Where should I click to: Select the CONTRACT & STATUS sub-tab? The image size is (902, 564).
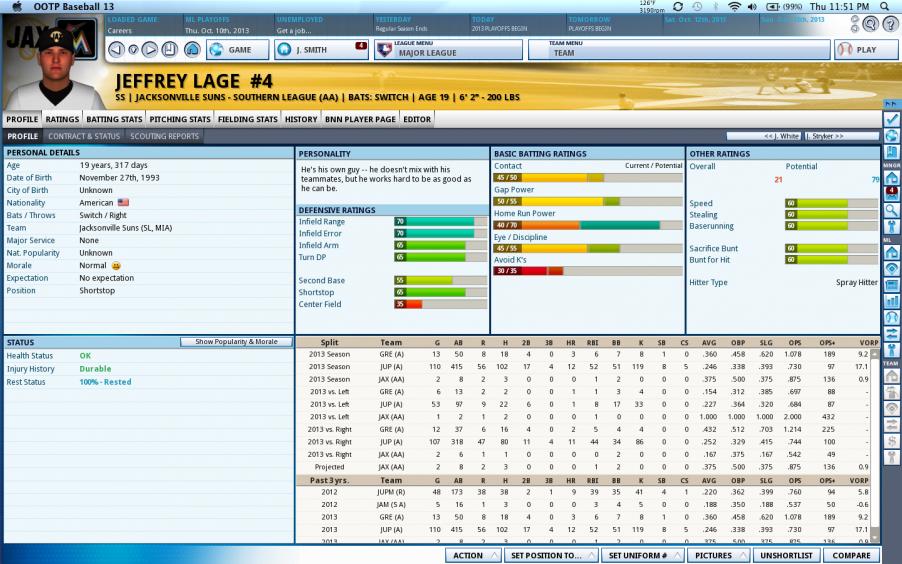(84, 136)
